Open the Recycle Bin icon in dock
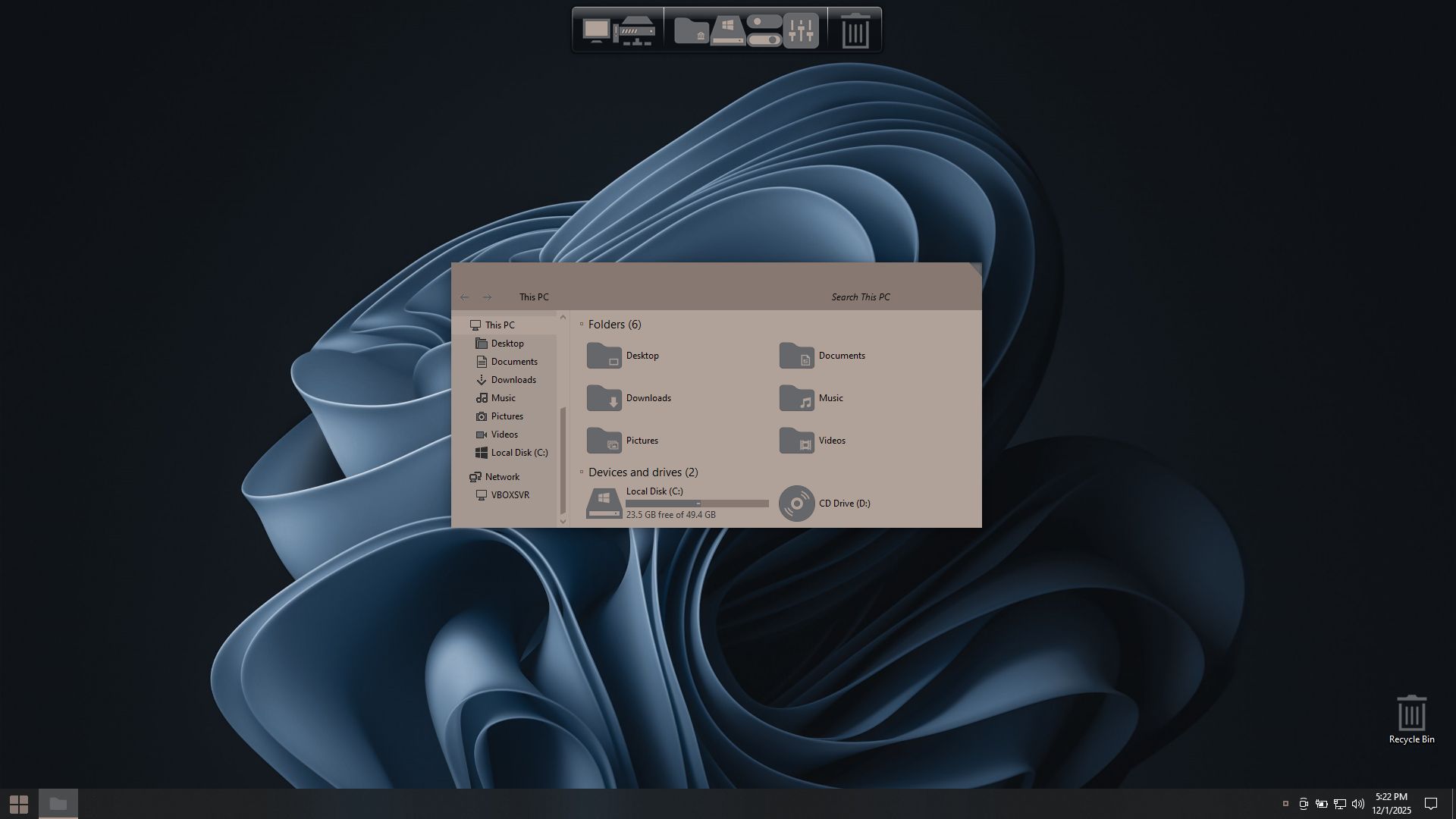The image size is (1456, 819). coord(855,30)
